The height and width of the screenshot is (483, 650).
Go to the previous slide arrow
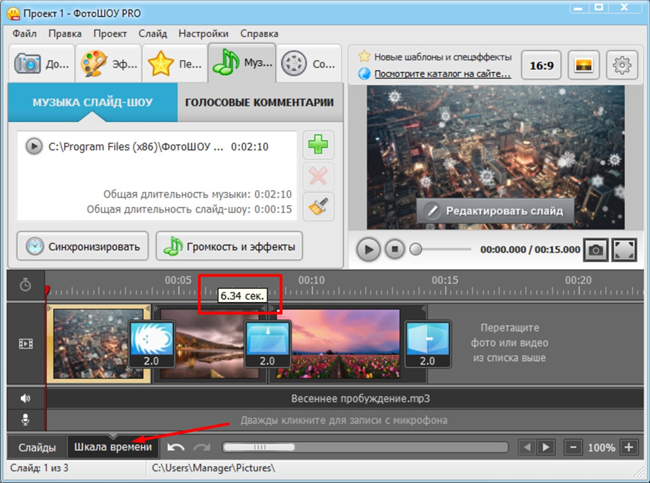point(527,447)
